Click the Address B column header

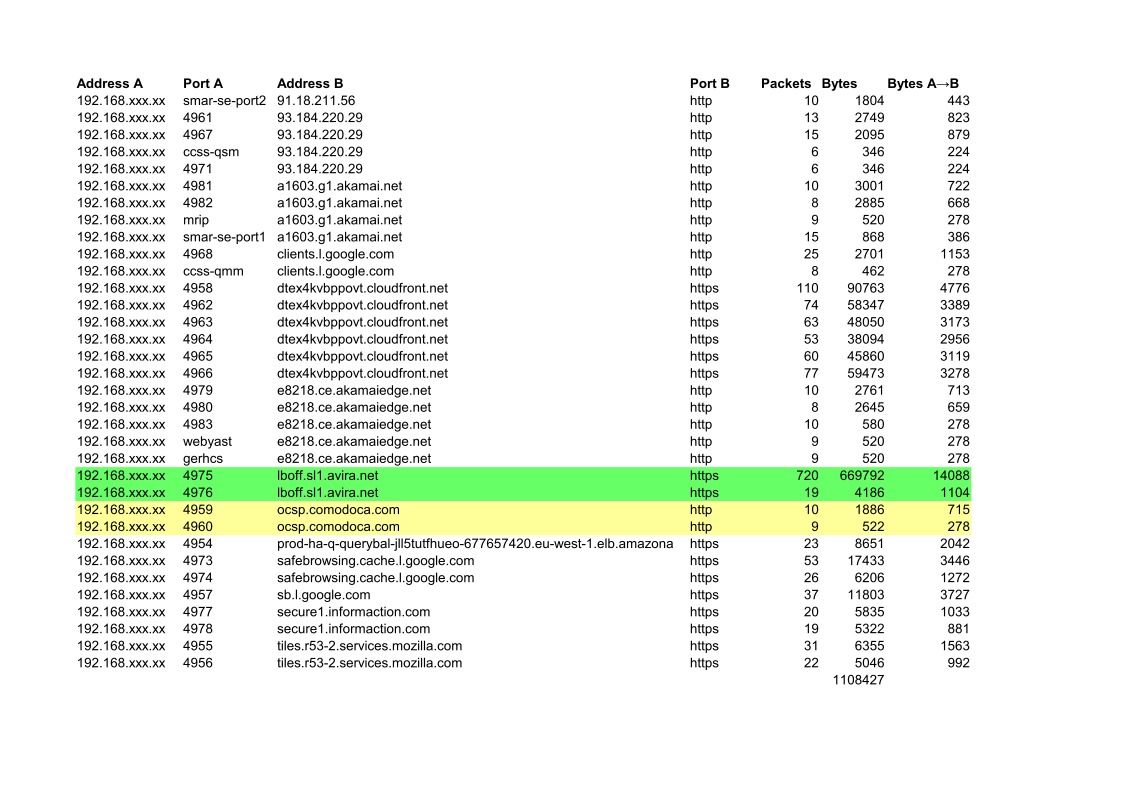pyautogui.click(x=310, y=84)
